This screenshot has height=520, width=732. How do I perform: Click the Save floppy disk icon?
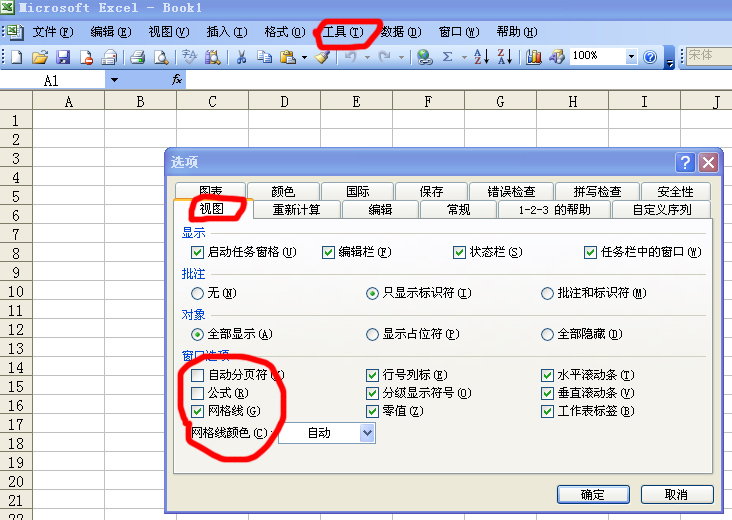pyautogui.click(x=63, y=57)
